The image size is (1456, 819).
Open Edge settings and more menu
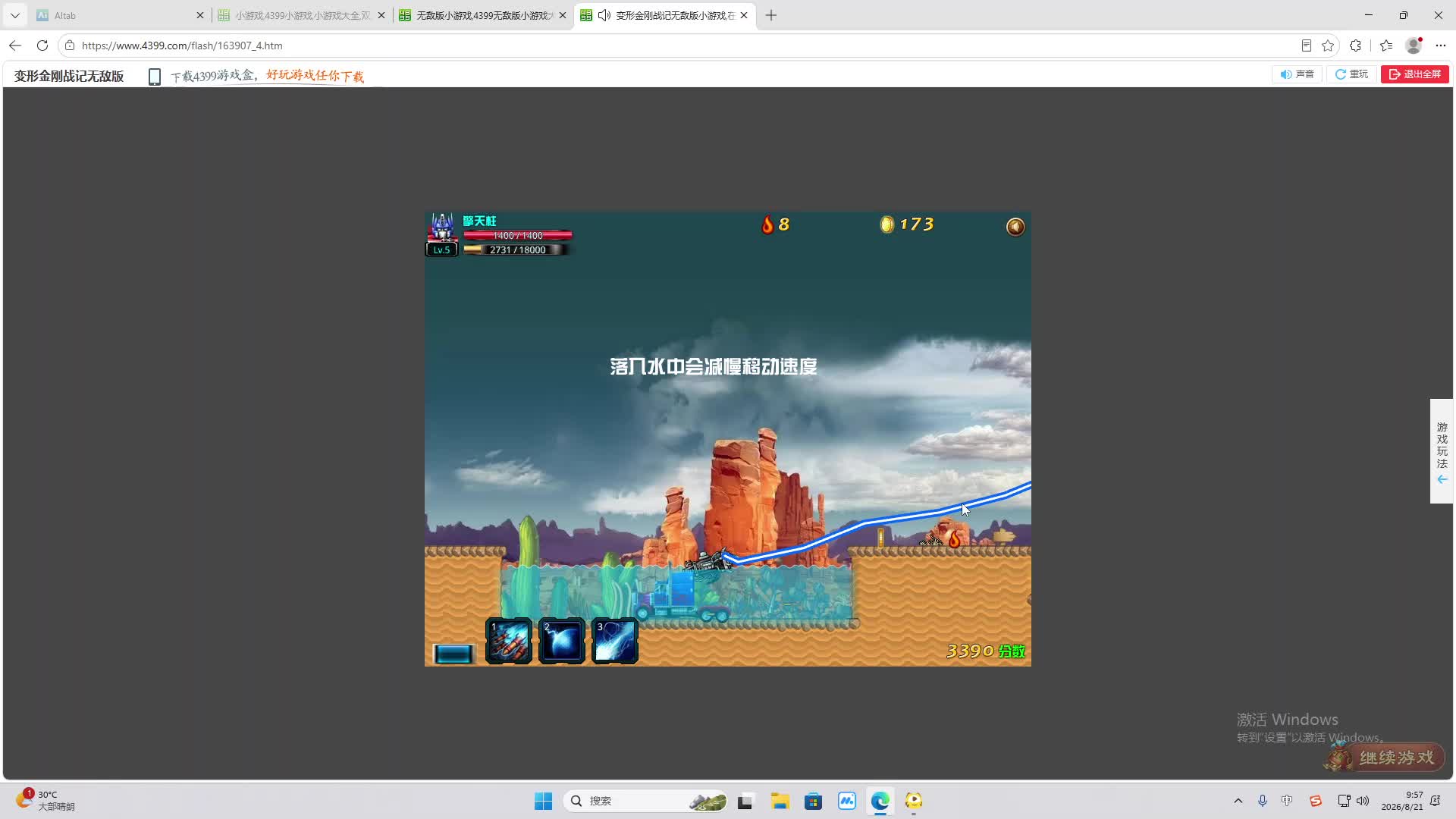(1442, 45)
